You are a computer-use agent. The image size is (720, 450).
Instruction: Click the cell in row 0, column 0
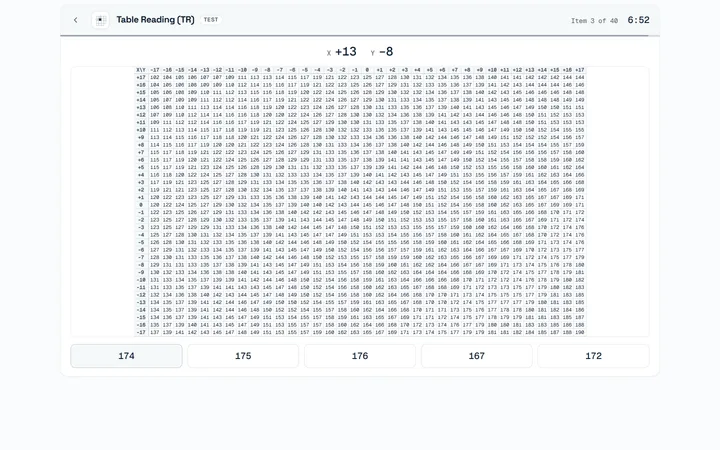(367, 205)
